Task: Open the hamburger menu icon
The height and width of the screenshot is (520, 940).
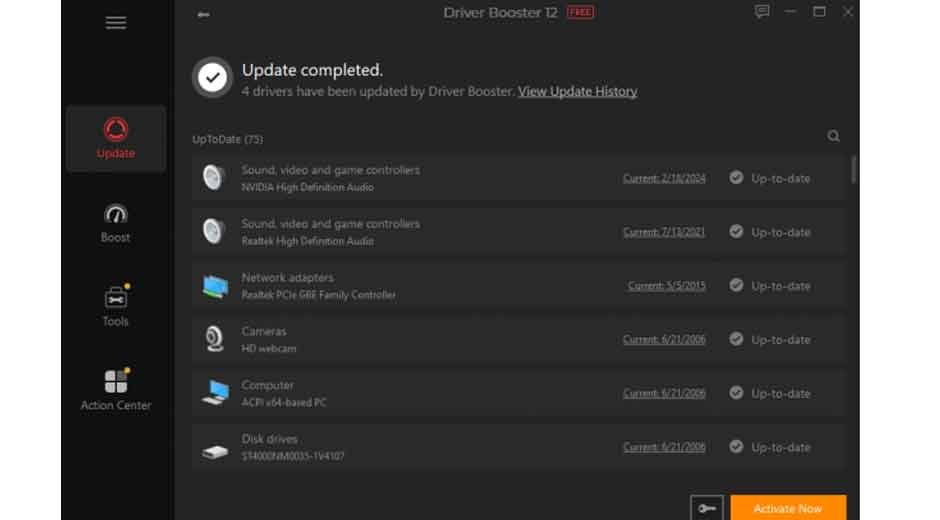Action: (116, 23)
